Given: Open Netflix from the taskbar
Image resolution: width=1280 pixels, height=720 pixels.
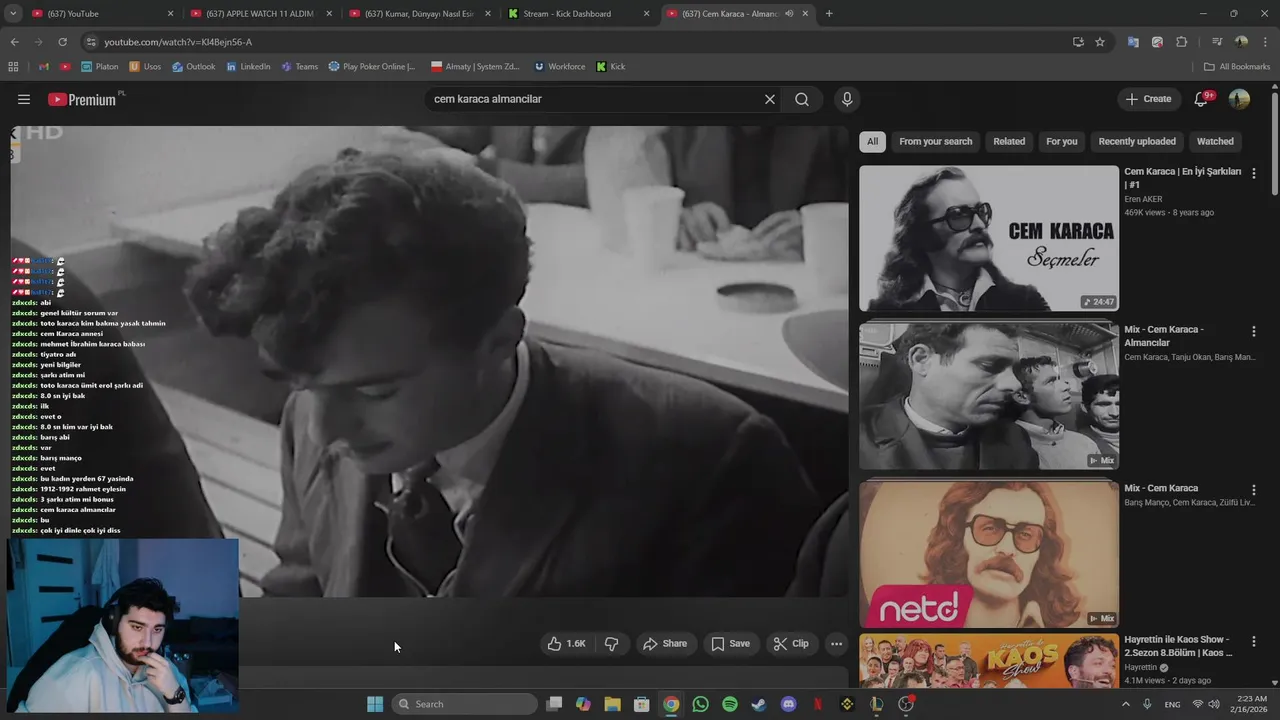Looking at the screenshot, I should [x=818, y=704].
